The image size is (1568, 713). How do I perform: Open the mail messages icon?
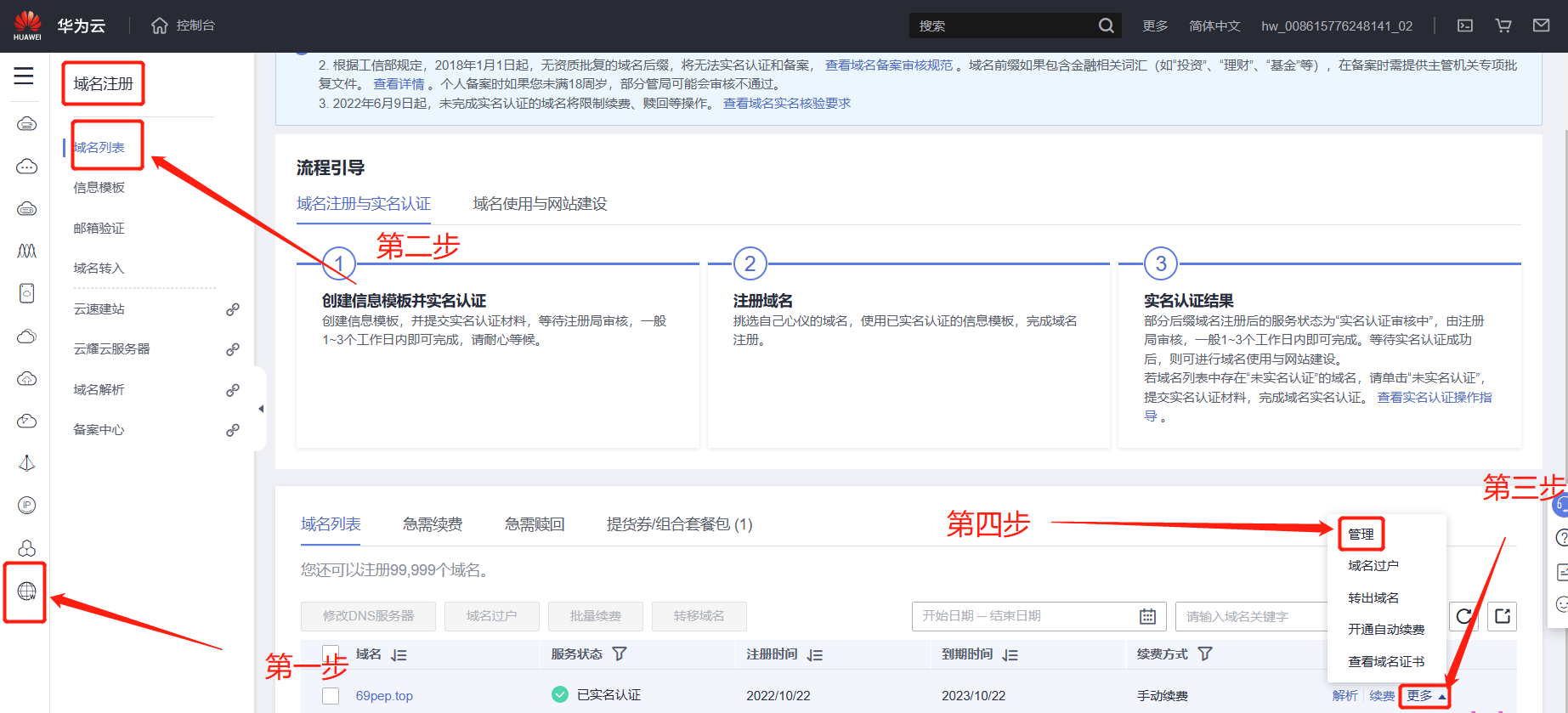coord(1541,25)
